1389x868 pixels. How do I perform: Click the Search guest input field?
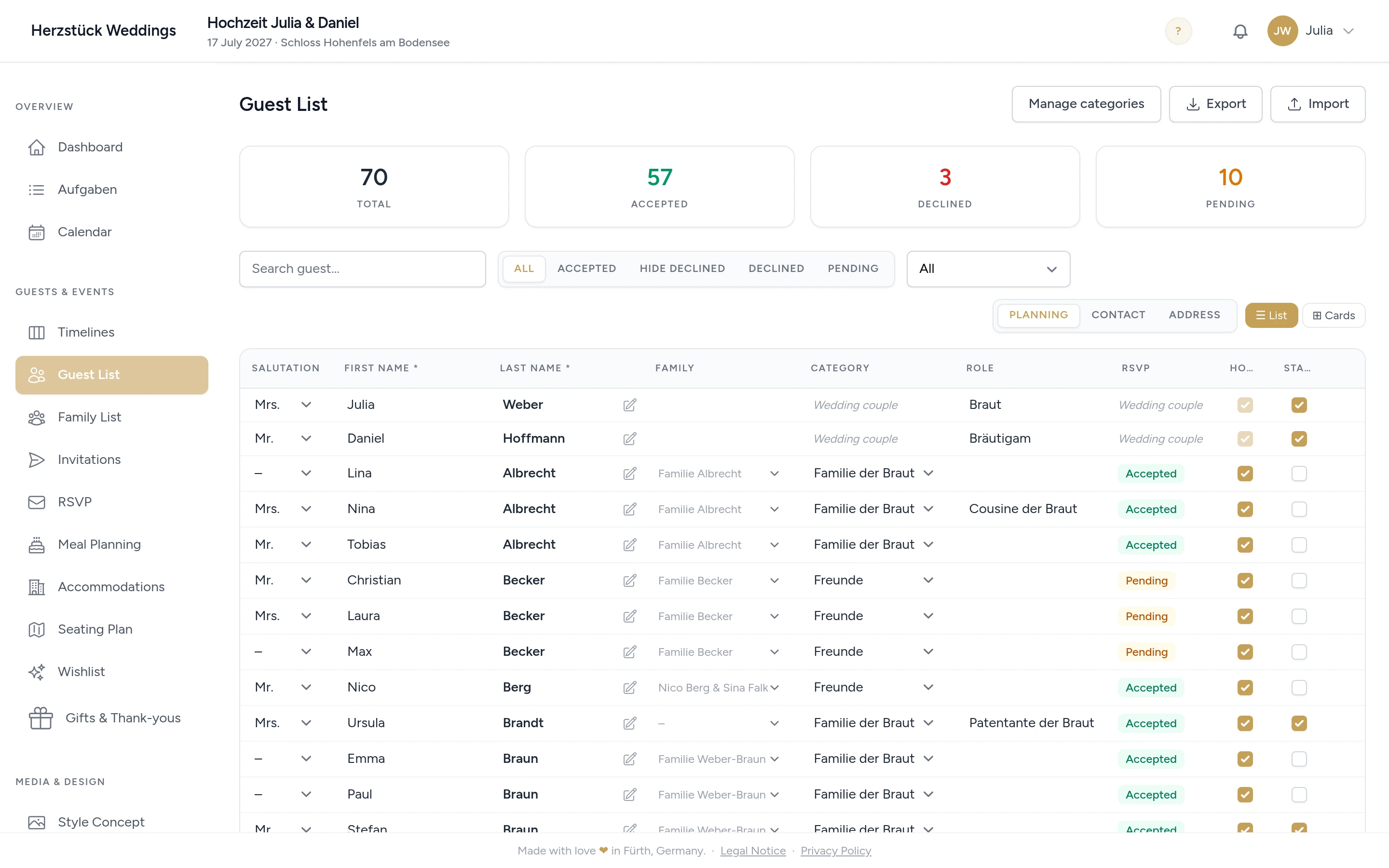362,269
